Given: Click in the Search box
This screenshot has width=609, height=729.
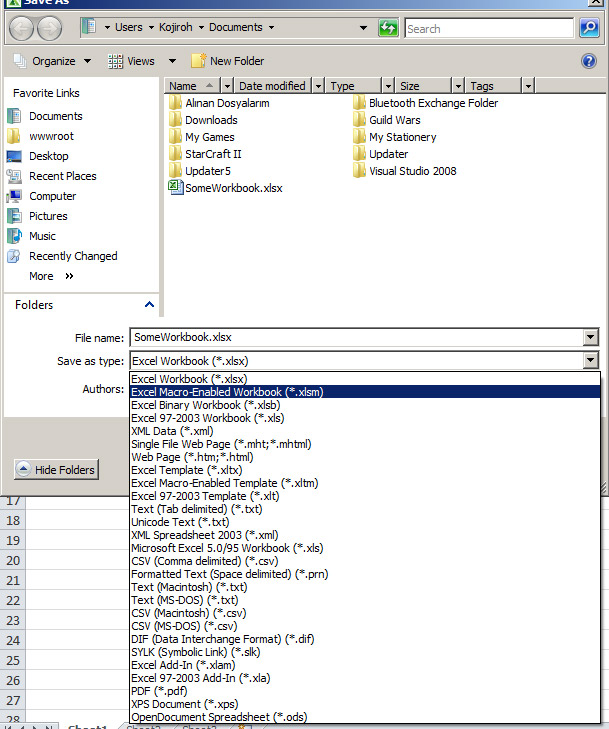Looking at the screenshot, I should click(490, 28).
